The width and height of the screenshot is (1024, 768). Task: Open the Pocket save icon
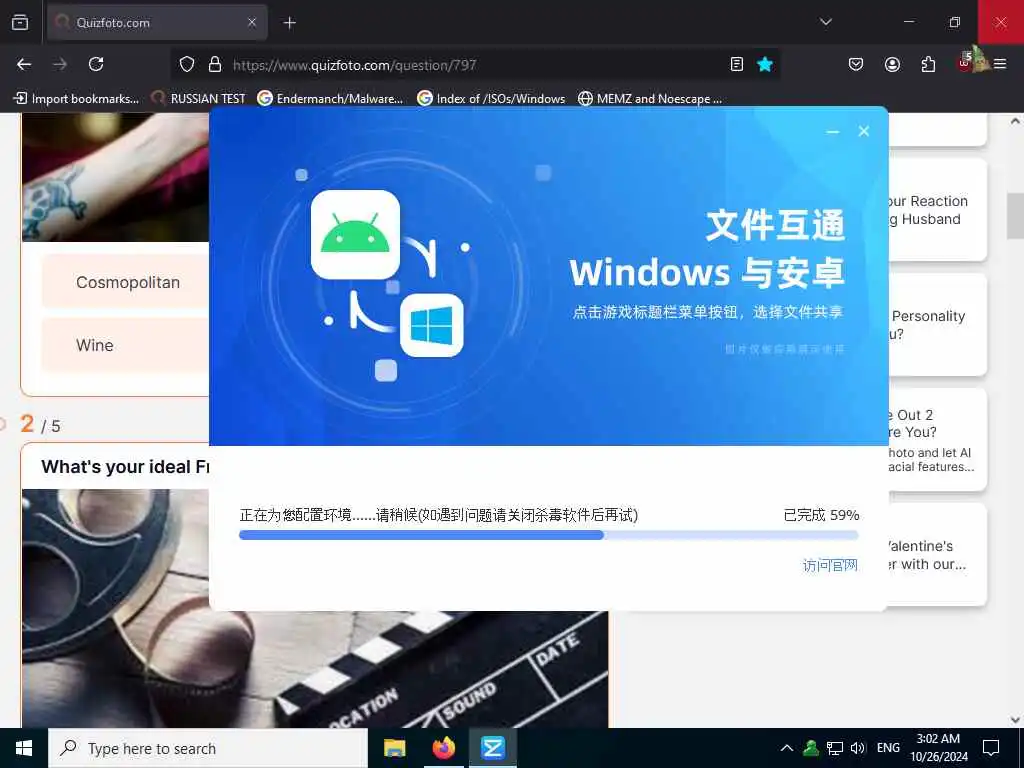coord(856,64)
